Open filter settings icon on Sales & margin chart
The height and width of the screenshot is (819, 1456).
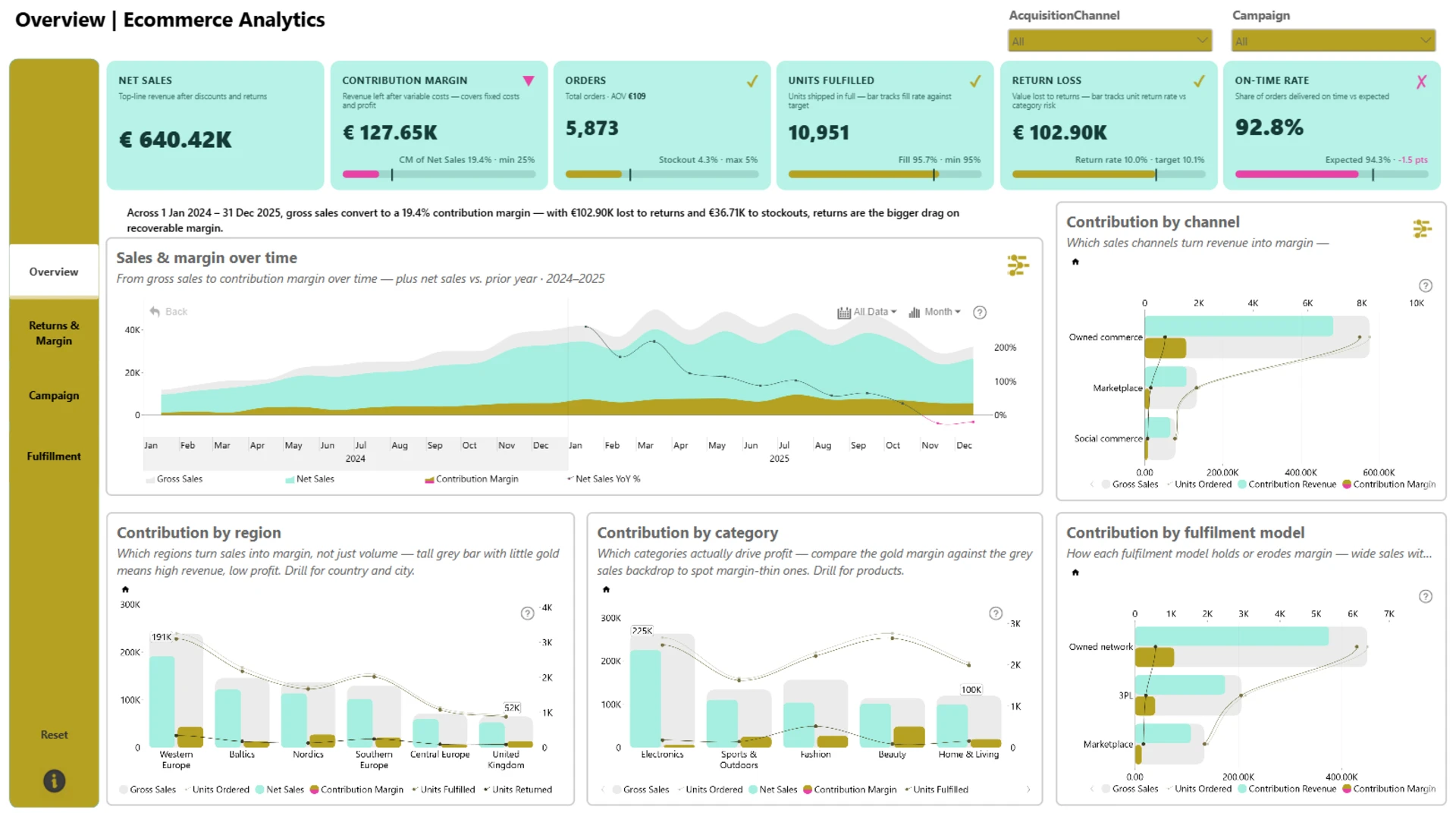point(1018,265)
